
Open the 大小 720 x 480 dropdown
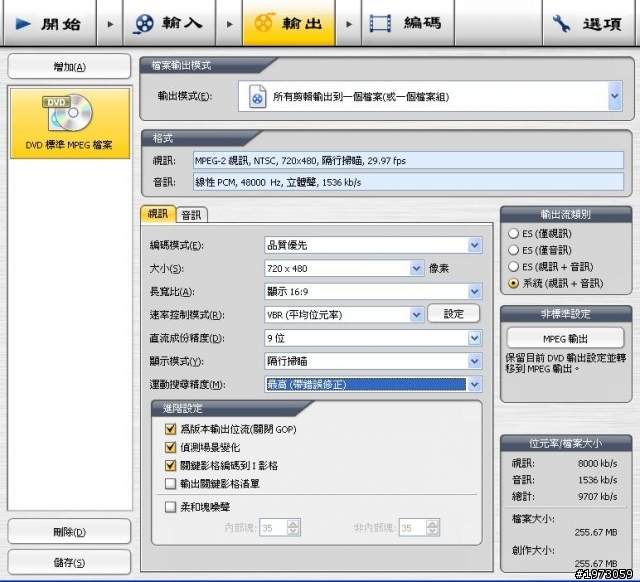pyautogui.click(x=416, y=269)
